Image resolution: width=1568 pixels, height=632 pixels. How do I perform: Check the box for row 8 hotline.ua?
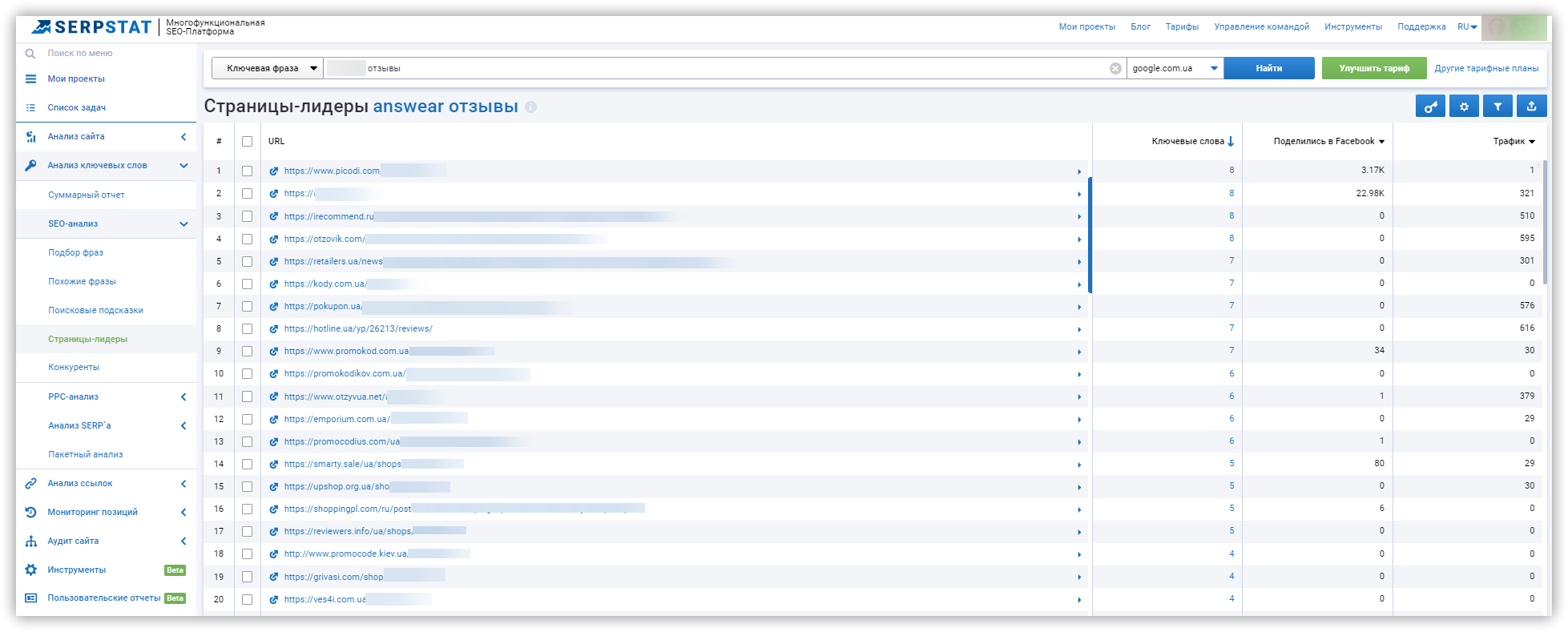[x=247, y=329]
